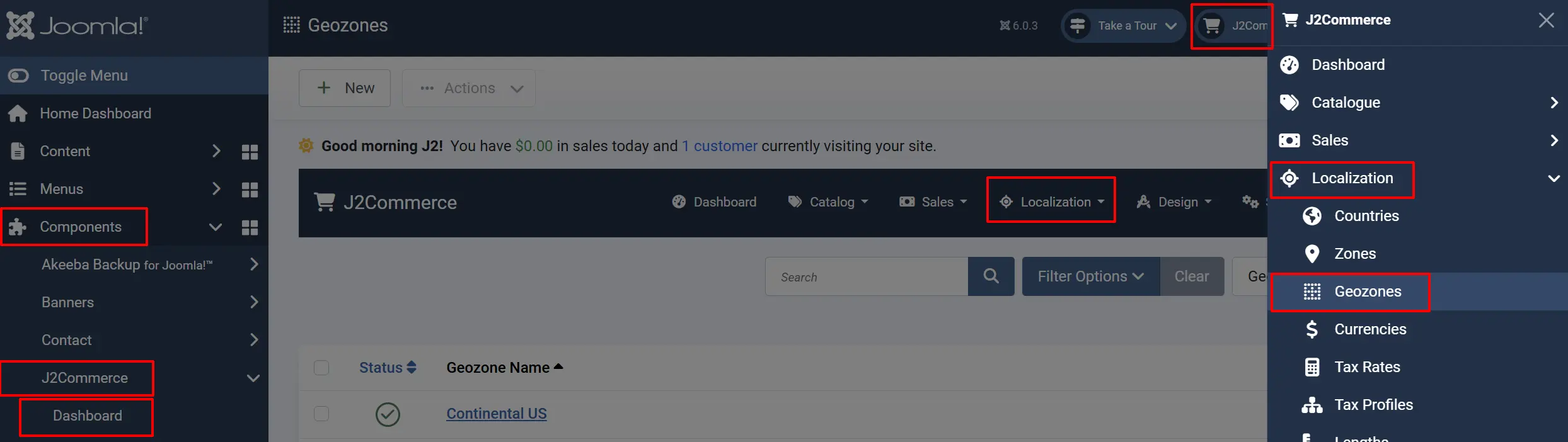Click the Home Dashboard house icon
The height and width of the screenshot is (442, 1568).
point(18,113)
